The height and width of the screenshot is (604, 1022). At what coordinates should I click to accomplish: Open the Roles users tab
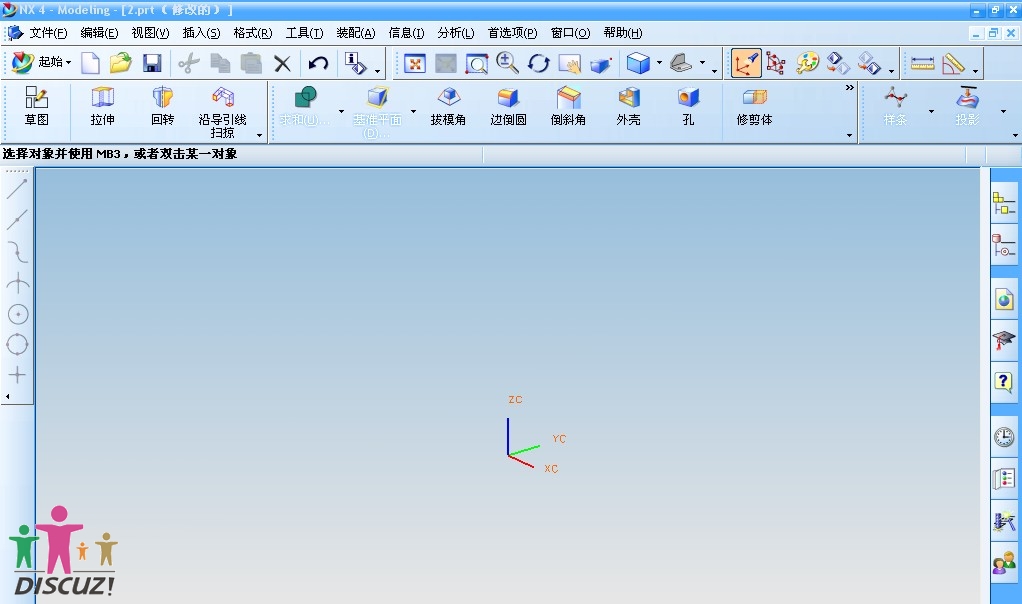coord(1004,564)
